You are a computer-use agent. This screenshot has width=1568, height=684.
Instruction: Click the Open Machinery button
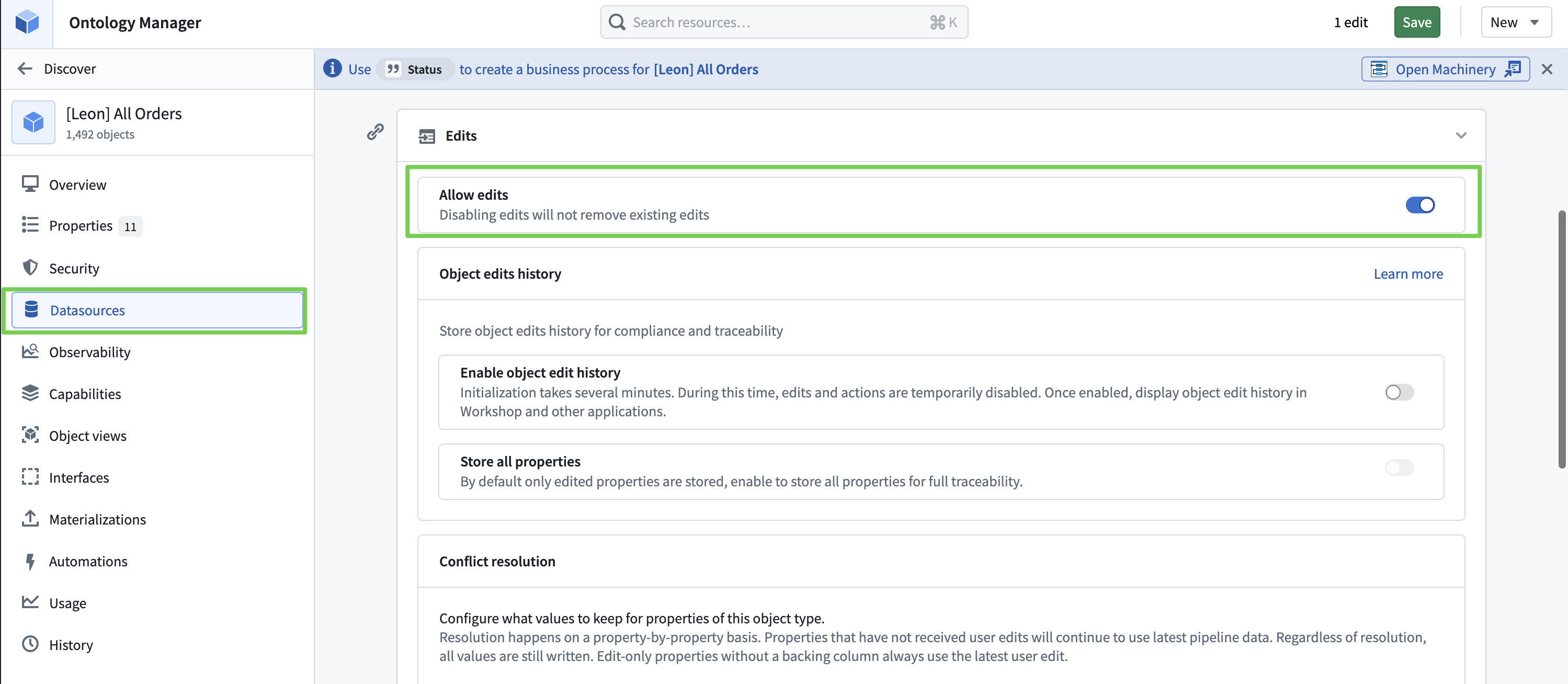point(1445,70)
